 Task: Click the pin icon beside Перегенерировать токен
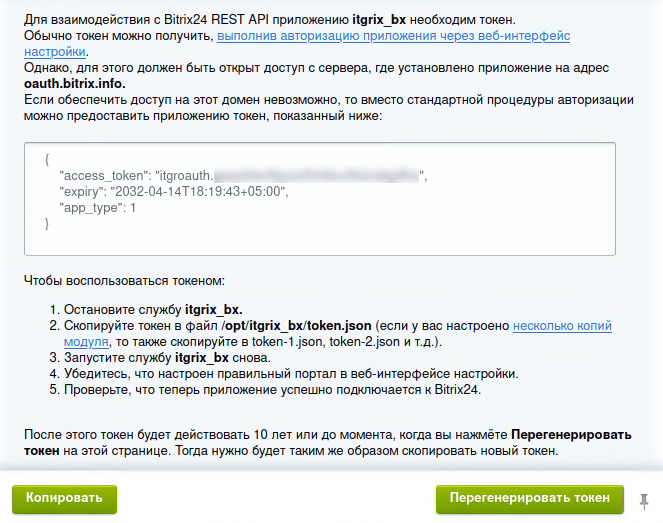coord(645,498)
